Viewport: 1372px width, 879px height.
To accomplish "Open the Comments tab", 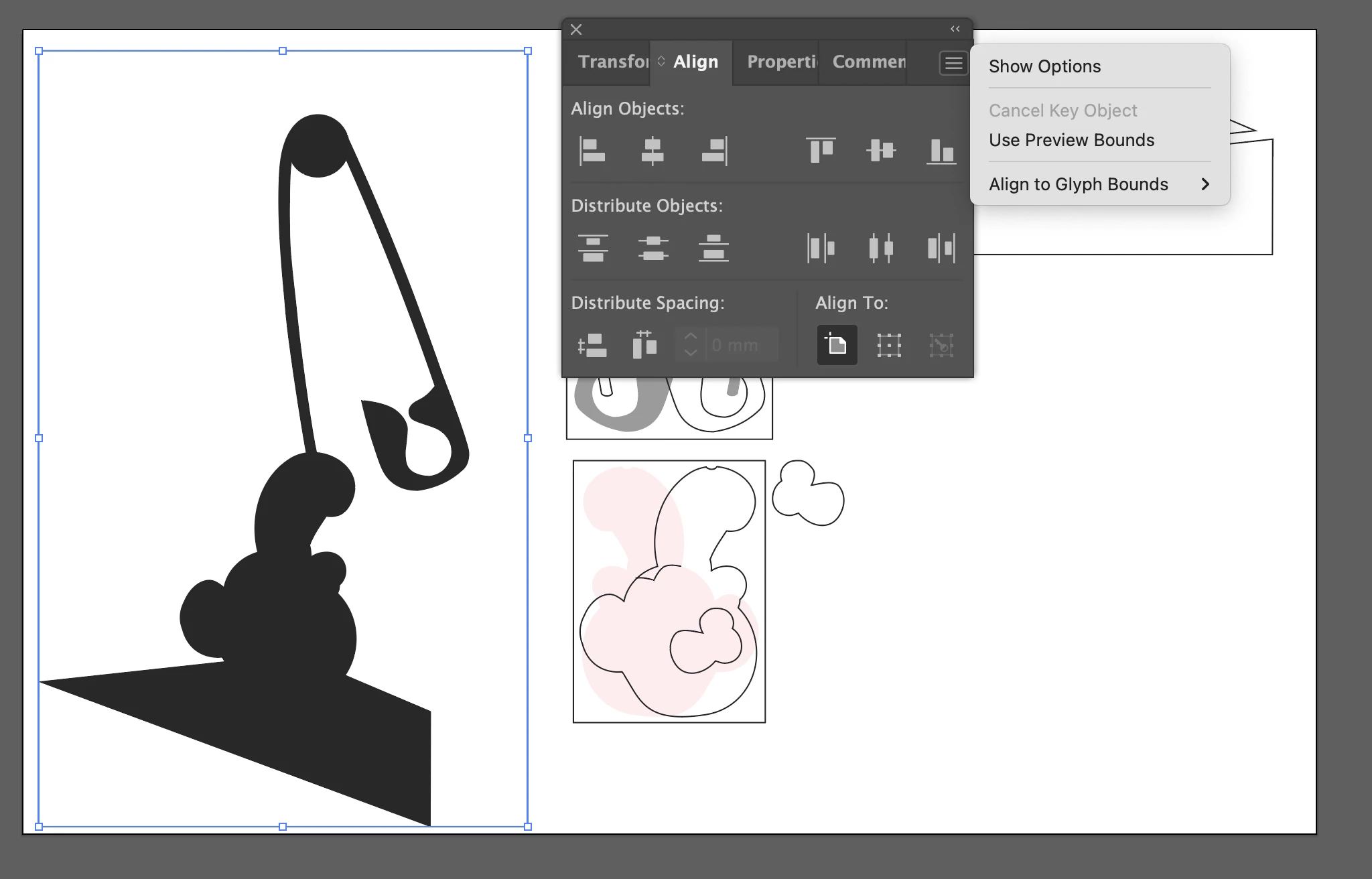I will tap(868, 62).
